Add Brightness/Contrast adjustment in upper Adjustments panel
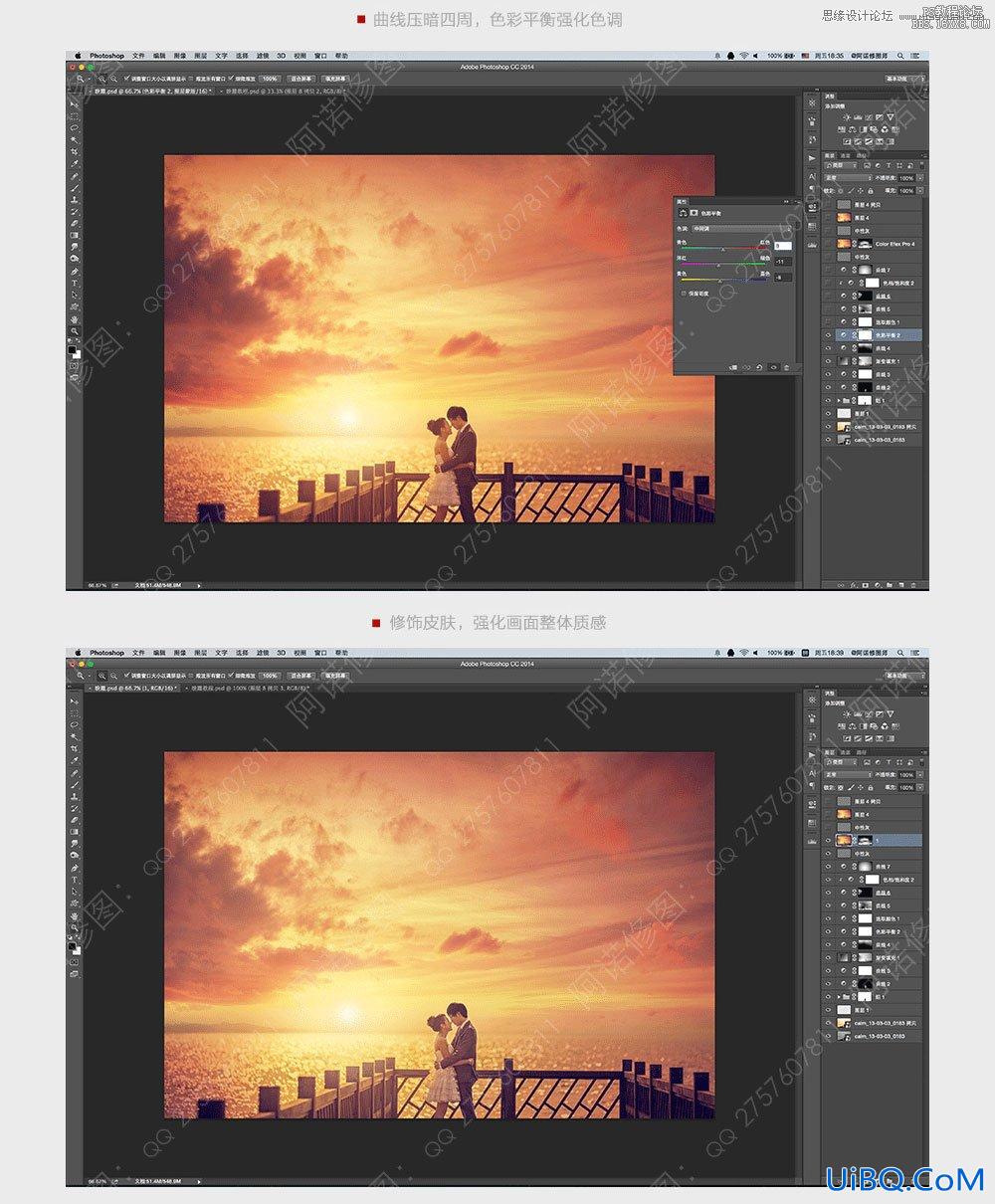Viewport: 995px width, 1204px height. [847, 117]
